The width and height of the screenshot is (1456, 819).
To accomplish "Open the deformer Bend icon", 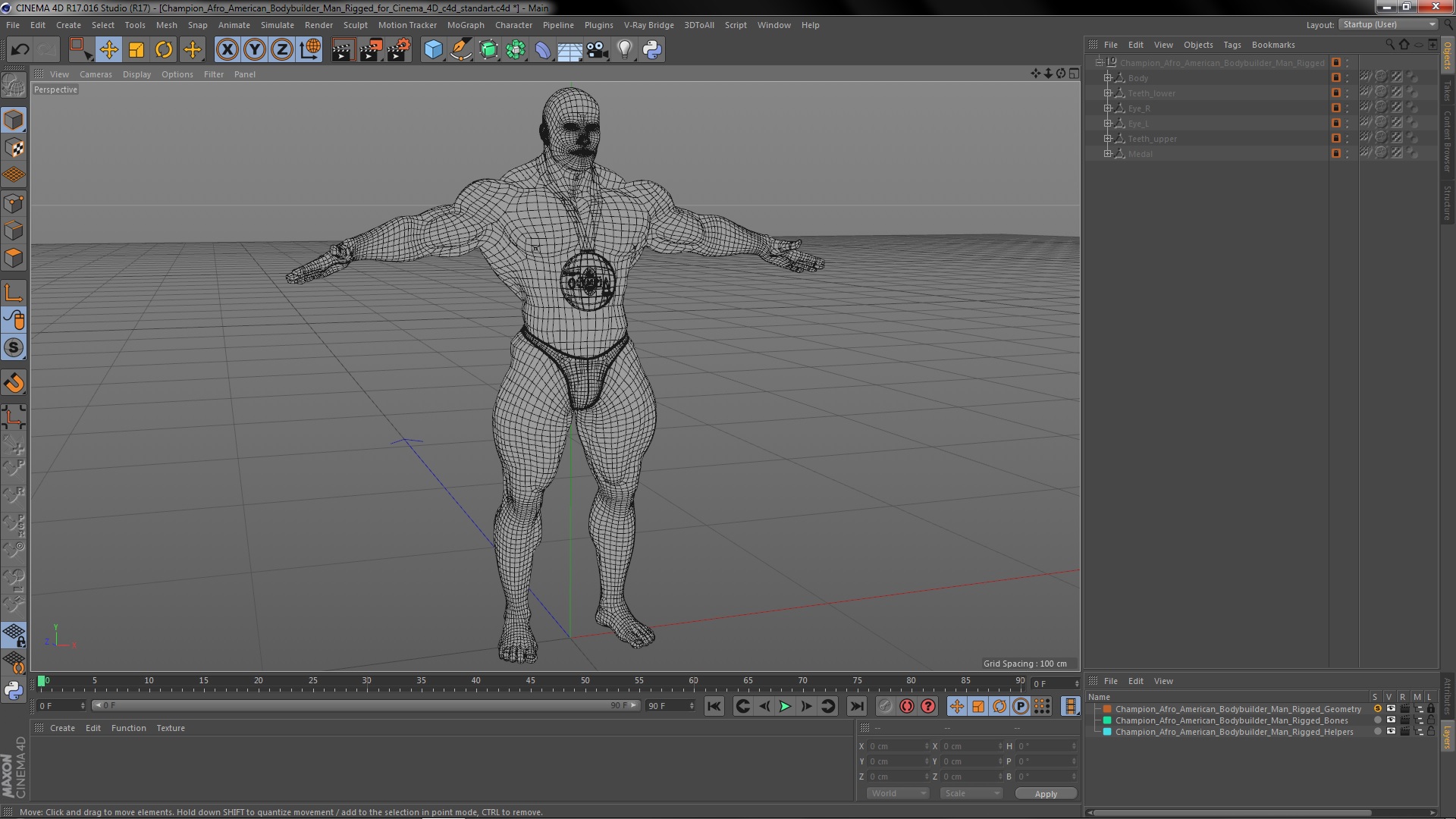I will pyautogui.click(x=543, y=50).
